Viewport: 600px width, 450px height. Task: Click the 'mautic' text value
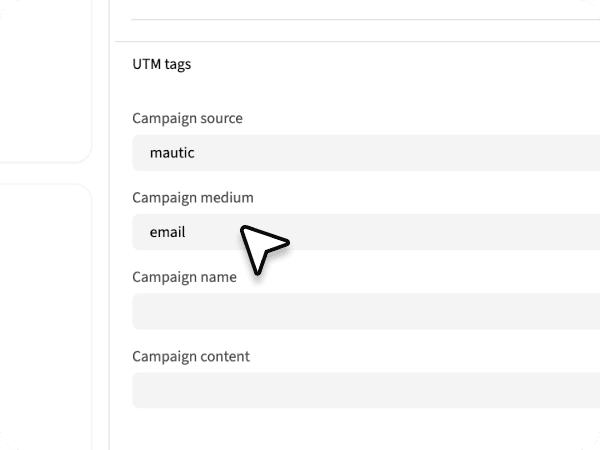pos(171,153)
